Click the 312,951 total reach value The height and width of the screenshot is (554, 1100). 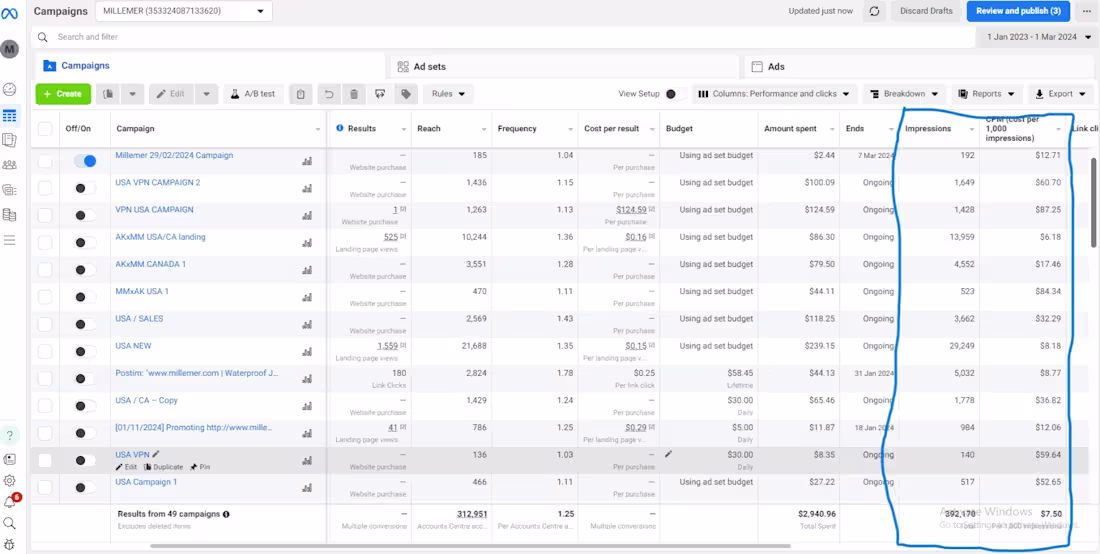pos(471,514)
